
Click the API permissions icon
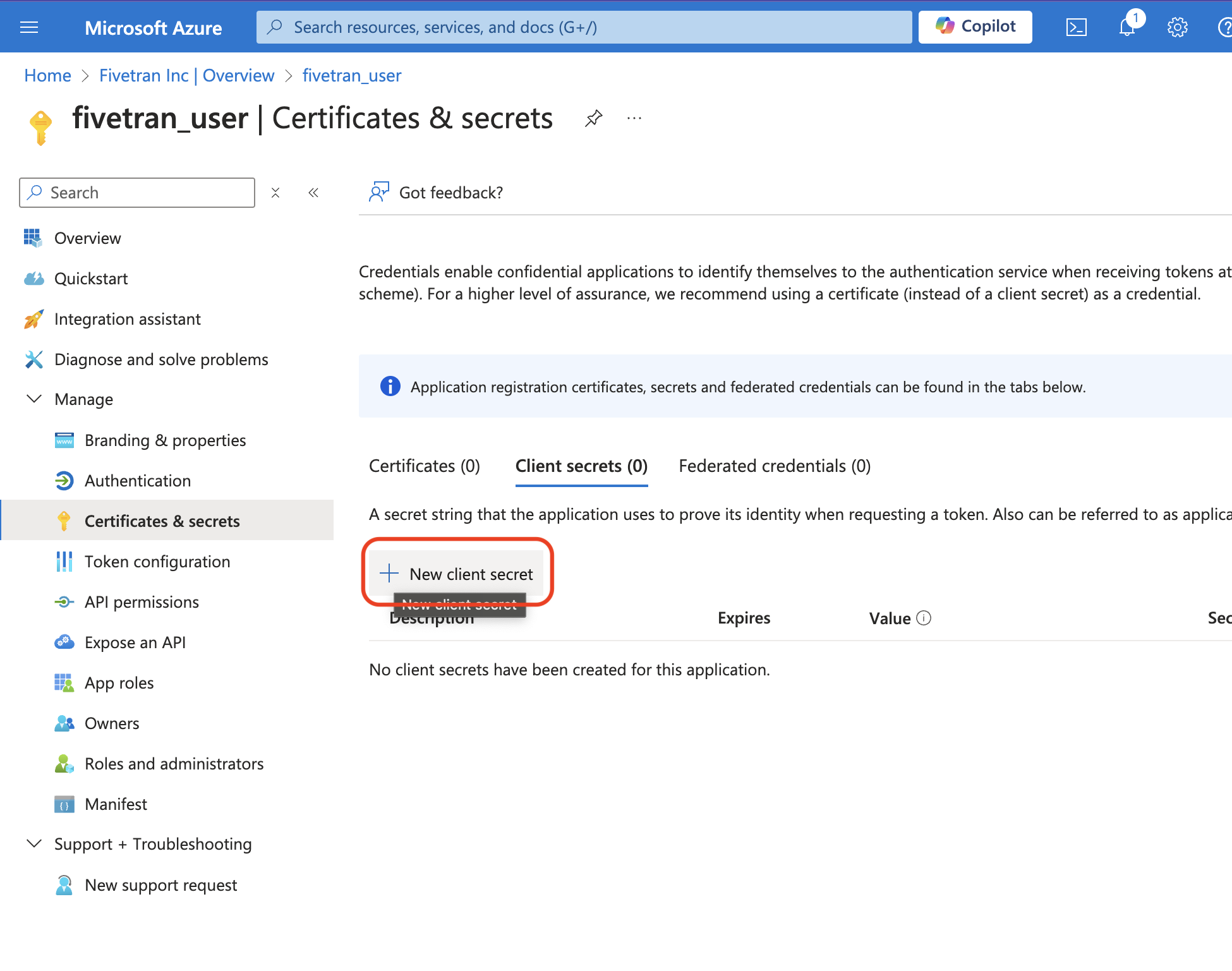pyautogui.click(x=64, y=602)
